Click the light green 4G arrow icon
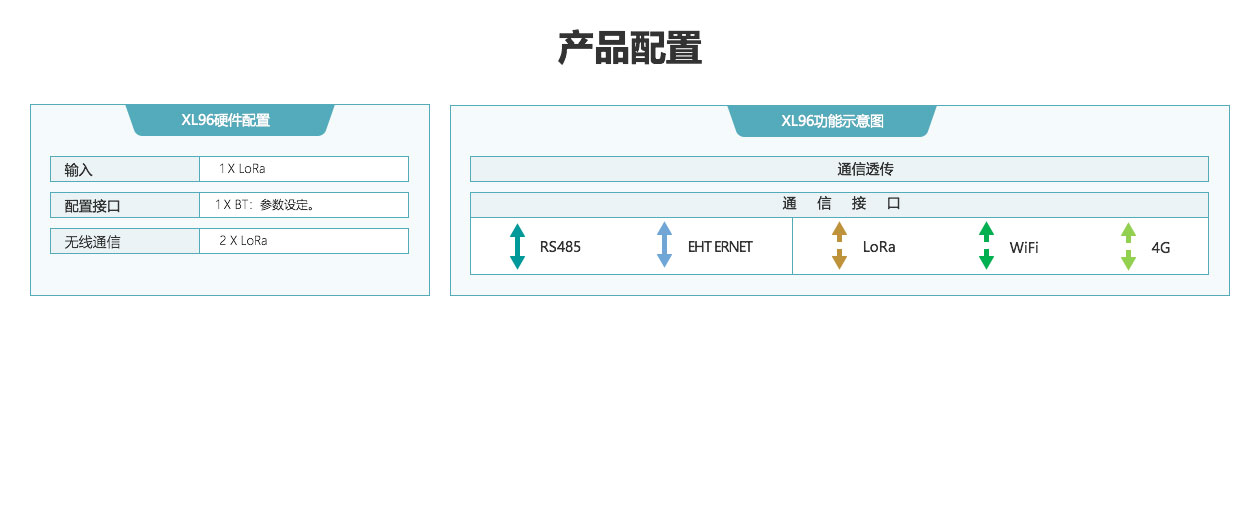 [1128, 246]
